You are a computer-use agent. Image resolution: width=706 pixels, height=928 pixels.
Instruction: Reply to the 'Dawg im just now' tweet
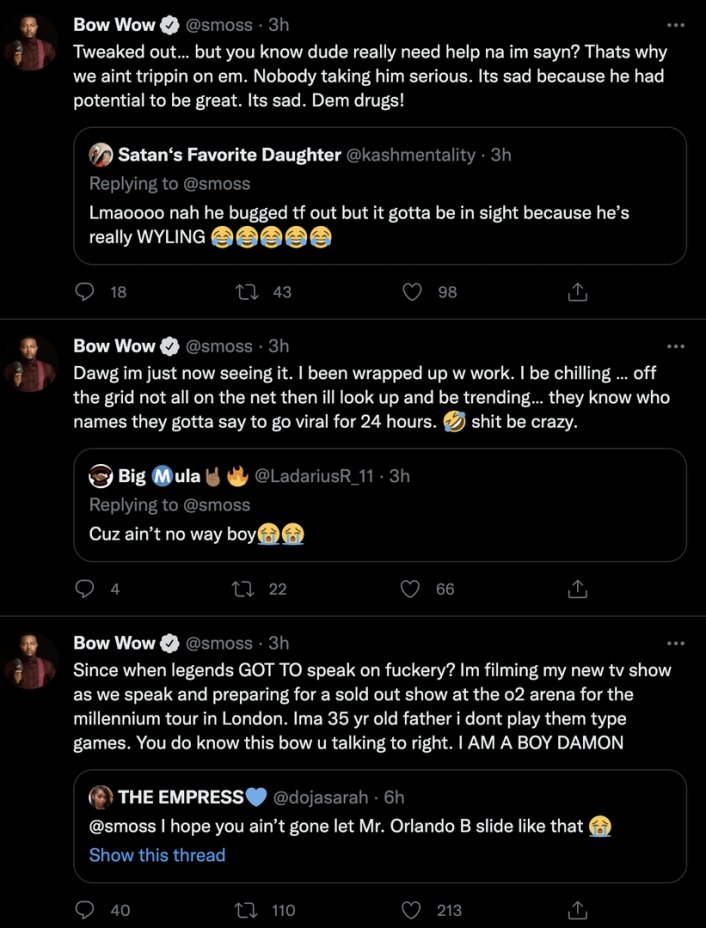pos(85,589)
